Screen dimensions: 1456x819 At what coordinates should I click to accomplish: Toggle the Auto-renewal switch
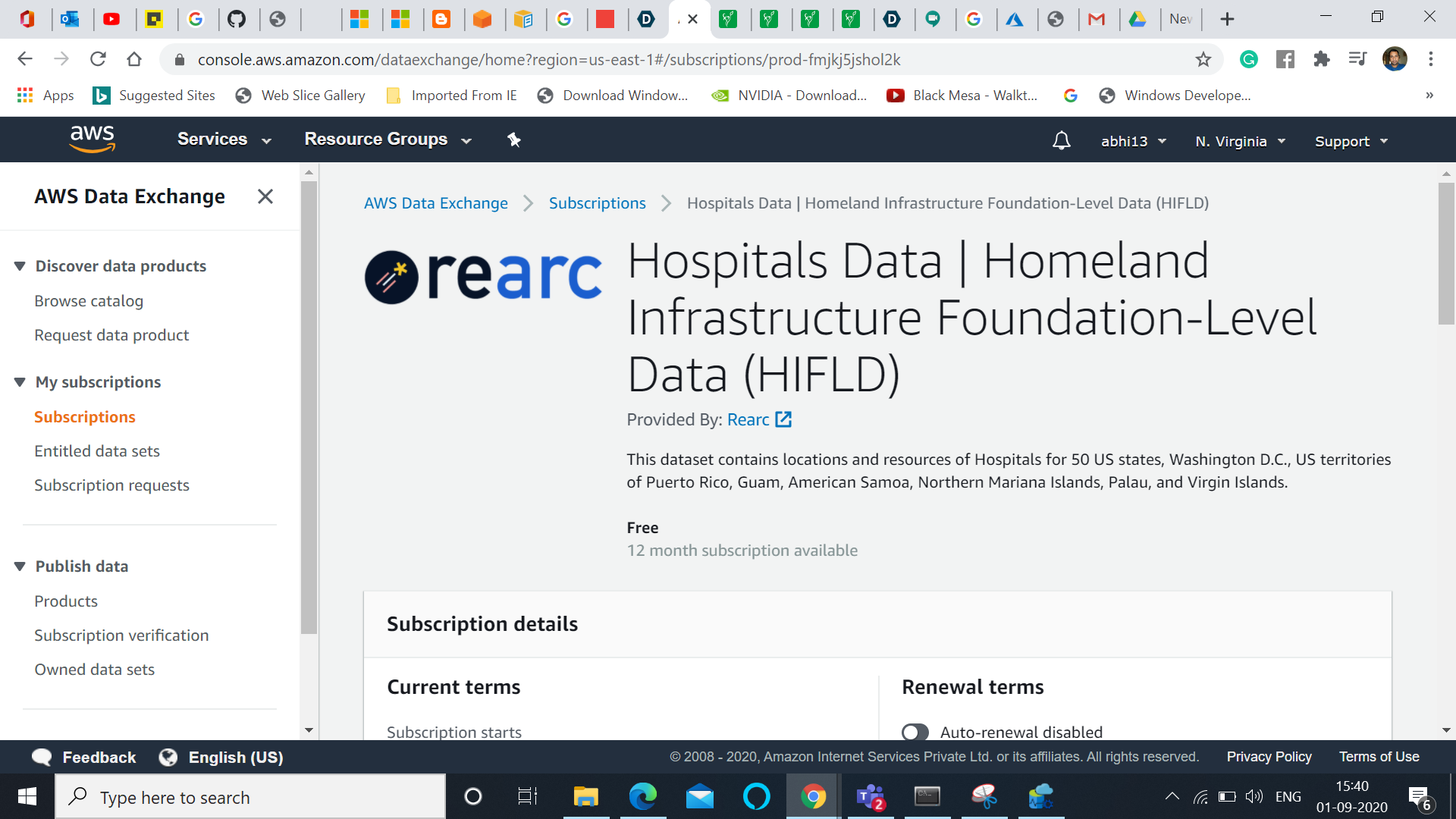(915, 732)
